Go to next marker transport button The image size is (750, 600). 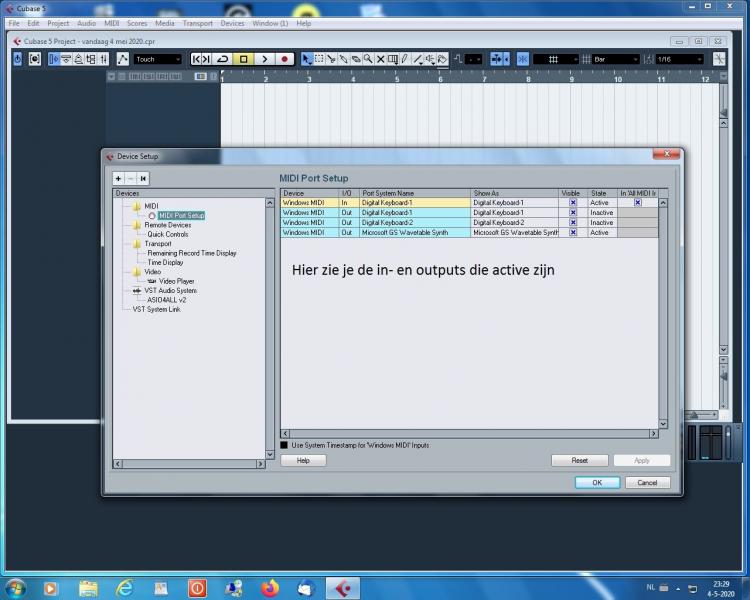[x=206, y=59]
